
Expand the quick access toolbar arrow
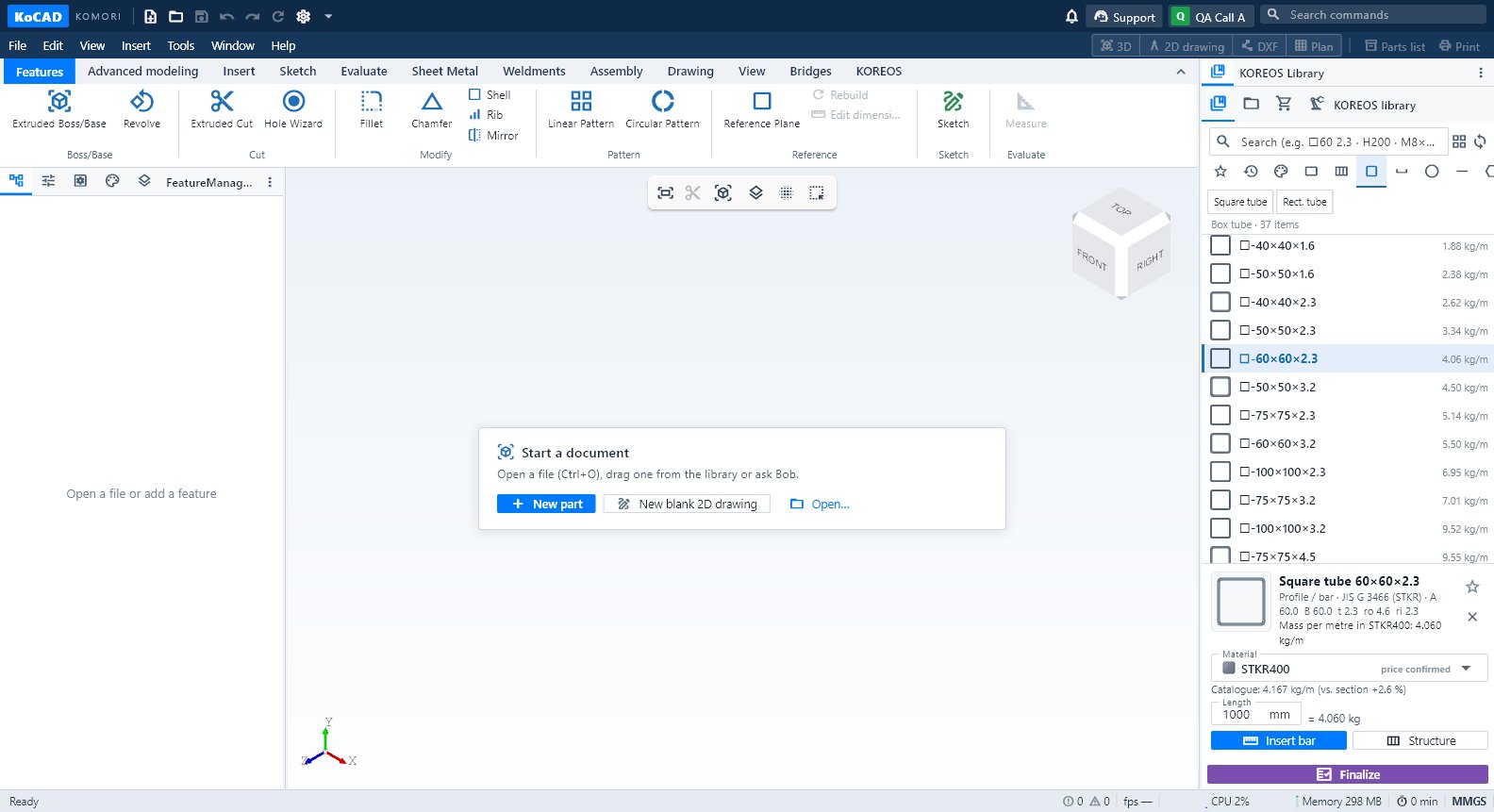(x=328, y=16)
